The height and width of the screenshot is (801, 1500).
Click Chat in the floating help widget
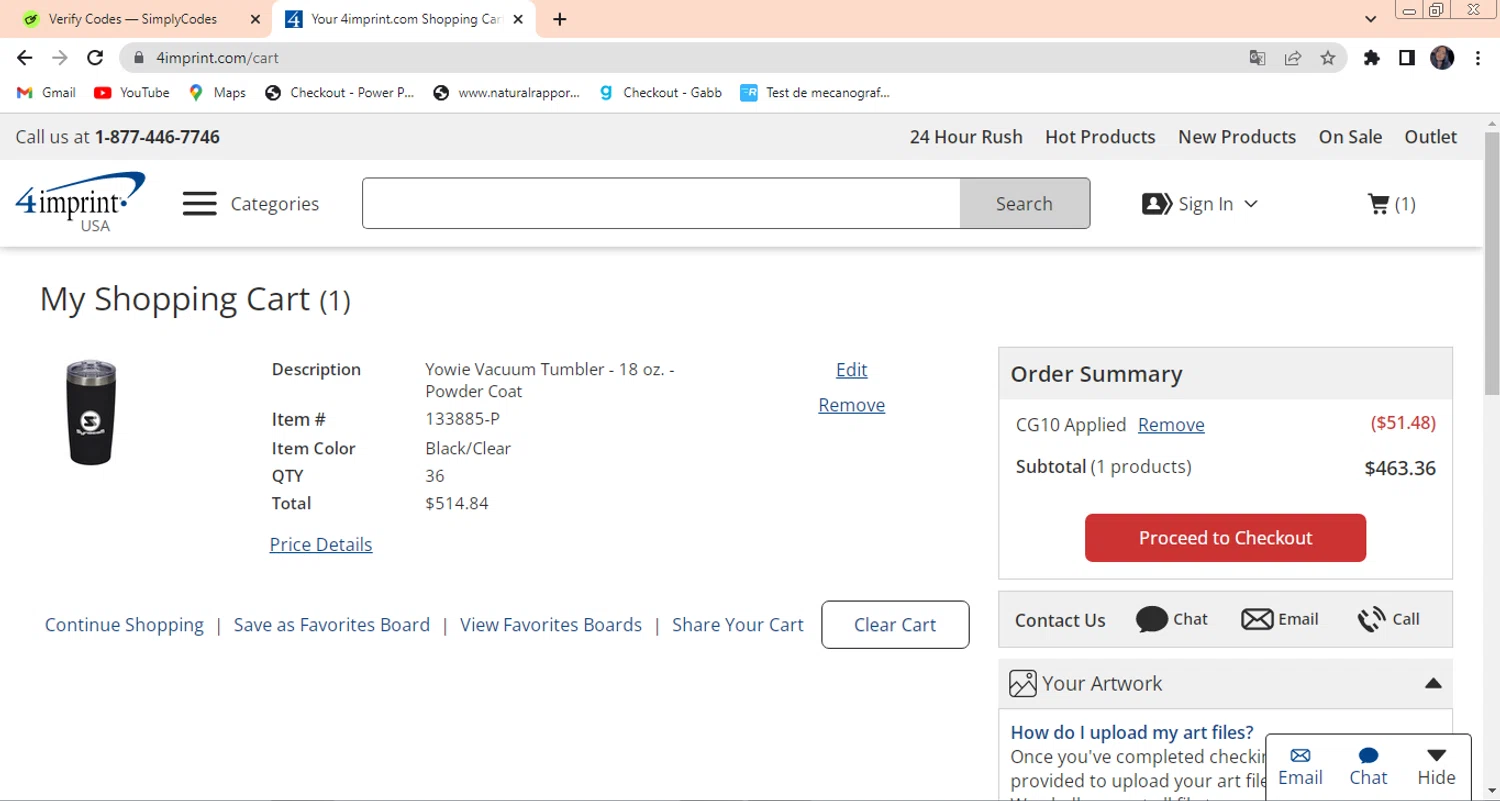[x=1368, y=767]
